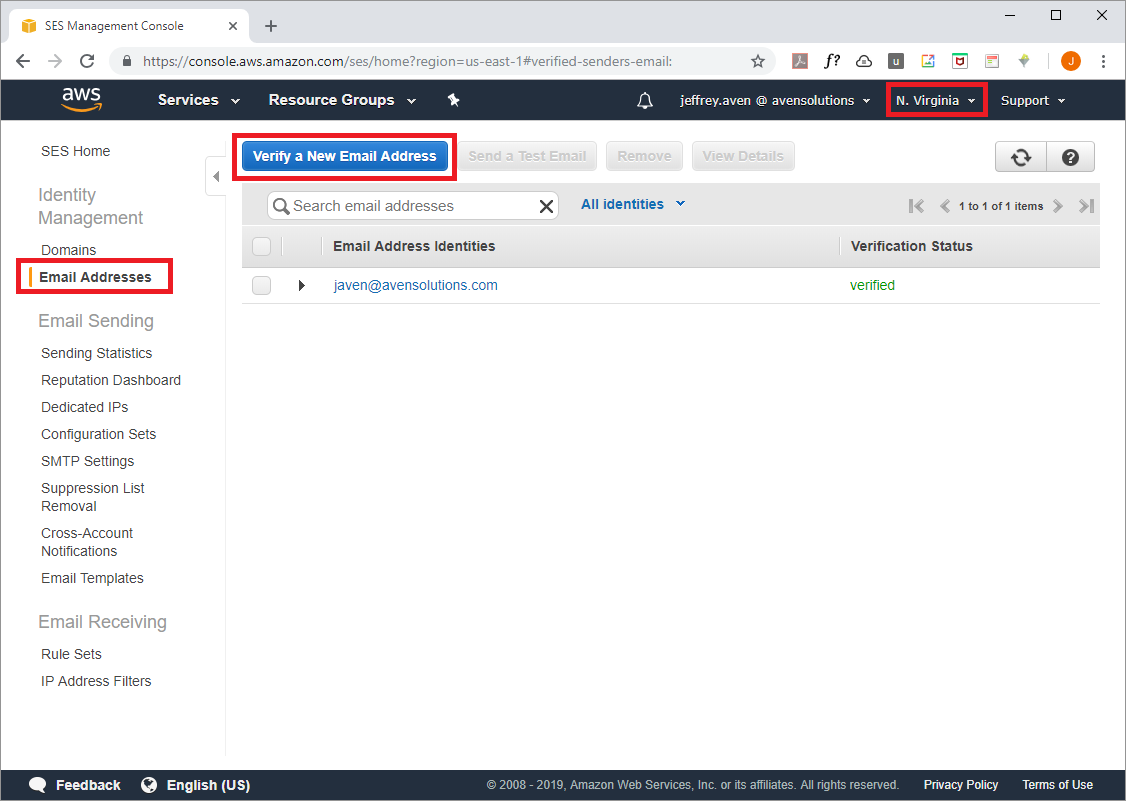
Task: Click the browser back arrow
Action: pos(23,61)
